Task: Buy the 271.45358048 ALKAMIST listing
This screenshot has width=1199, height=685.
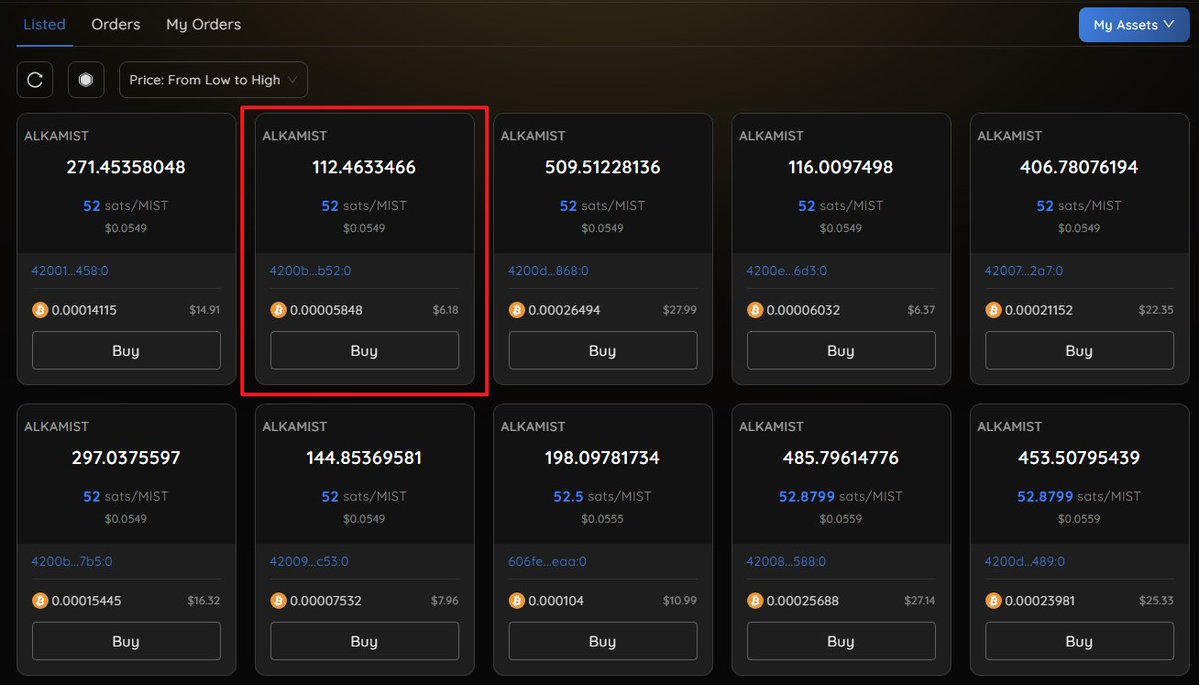Action: pos(126,350)
